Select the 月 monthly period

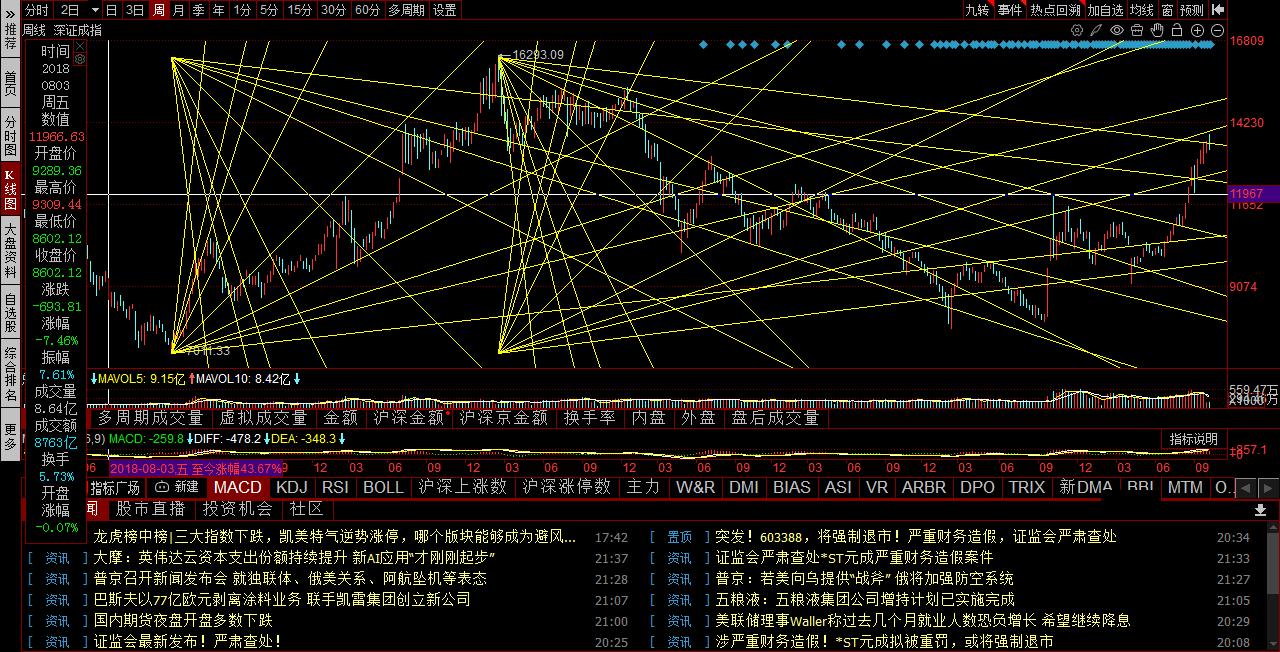point(178,10)
